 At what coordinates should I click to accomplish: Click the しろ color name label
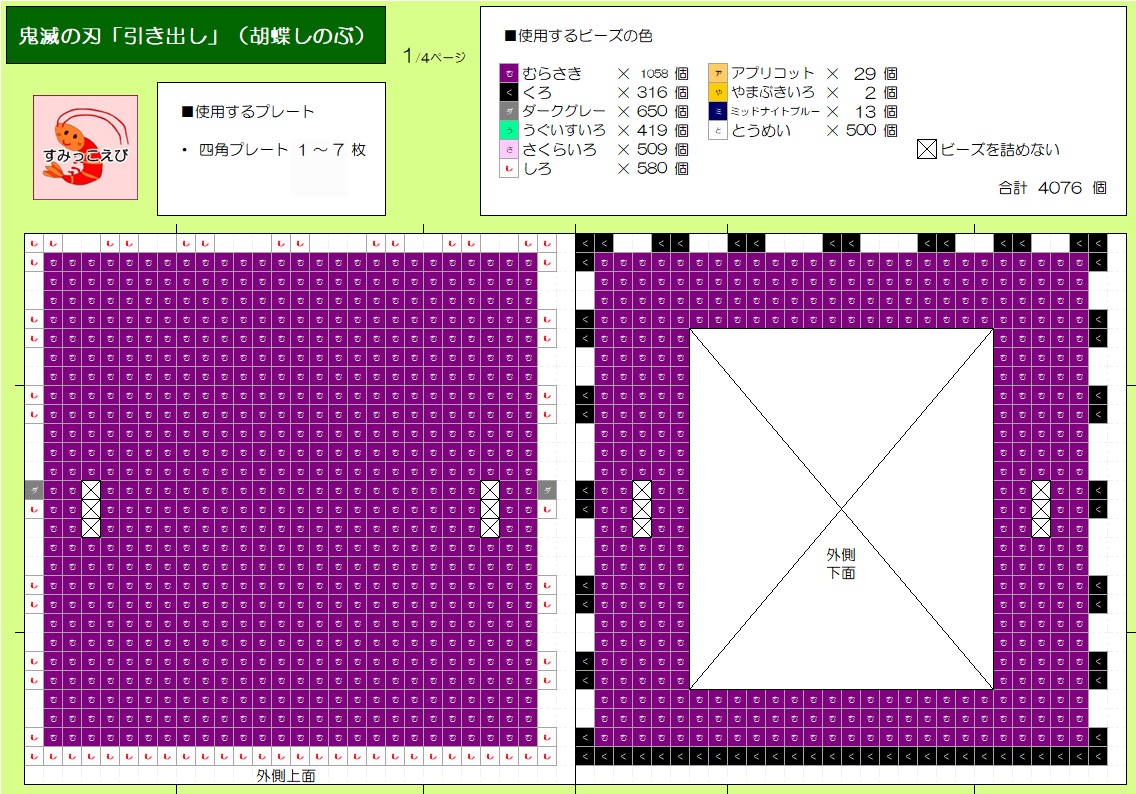537,168
